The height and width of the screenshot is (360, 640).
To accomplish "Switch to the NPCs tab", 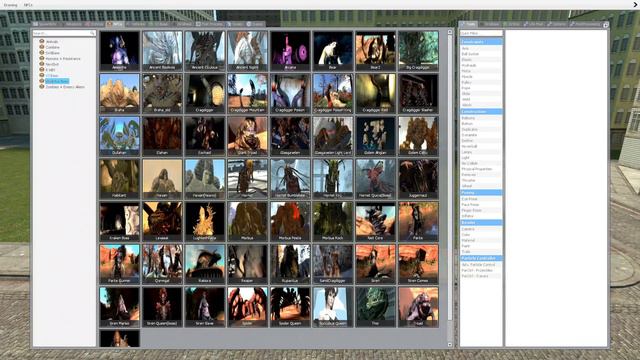I will [115, 24].
